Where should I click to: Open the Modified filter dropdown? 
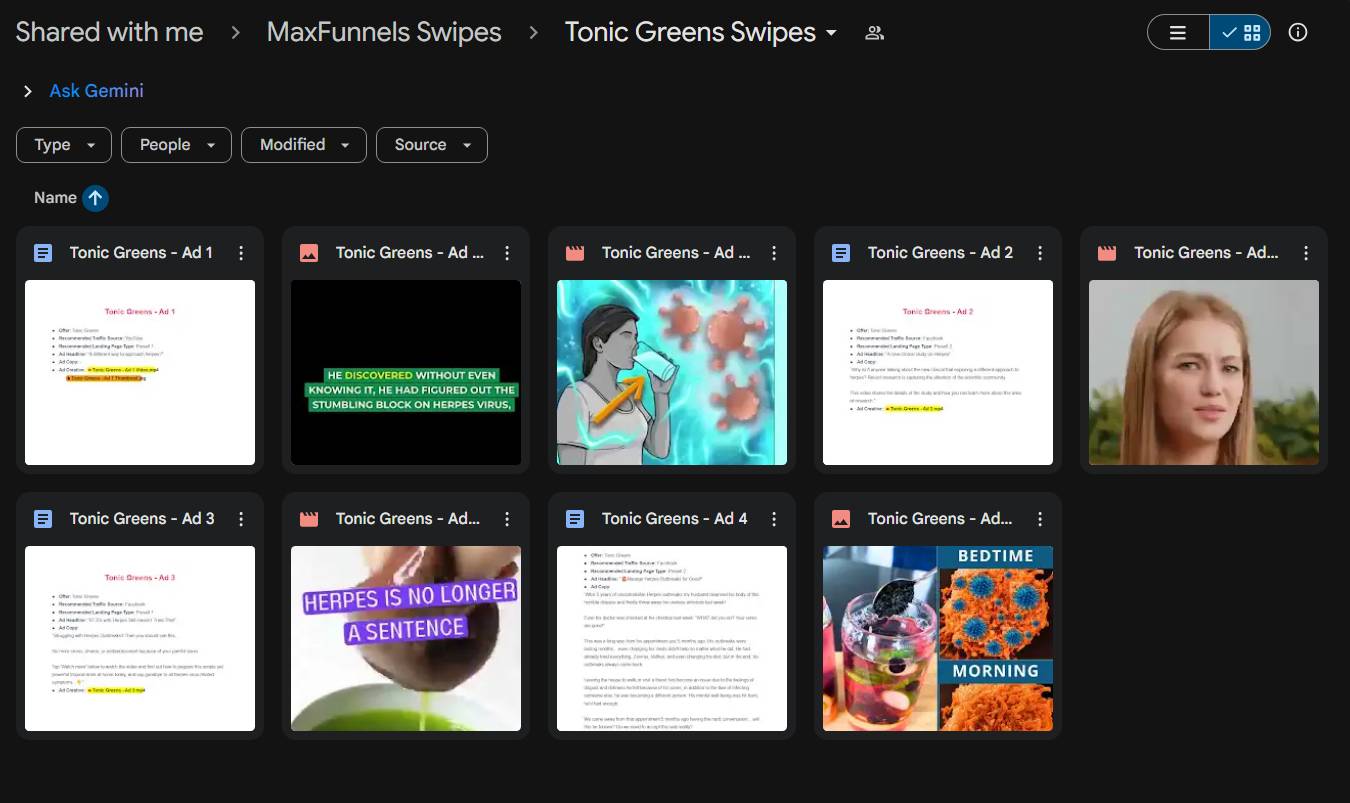point(303,145)
